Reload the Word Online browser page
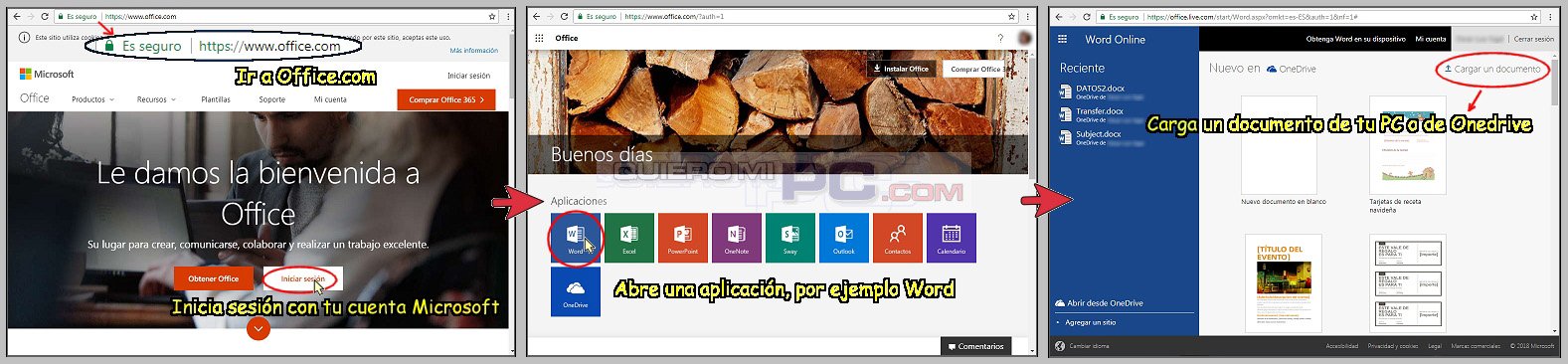This screenshot has width=1568, height=364. point(1087,16)
